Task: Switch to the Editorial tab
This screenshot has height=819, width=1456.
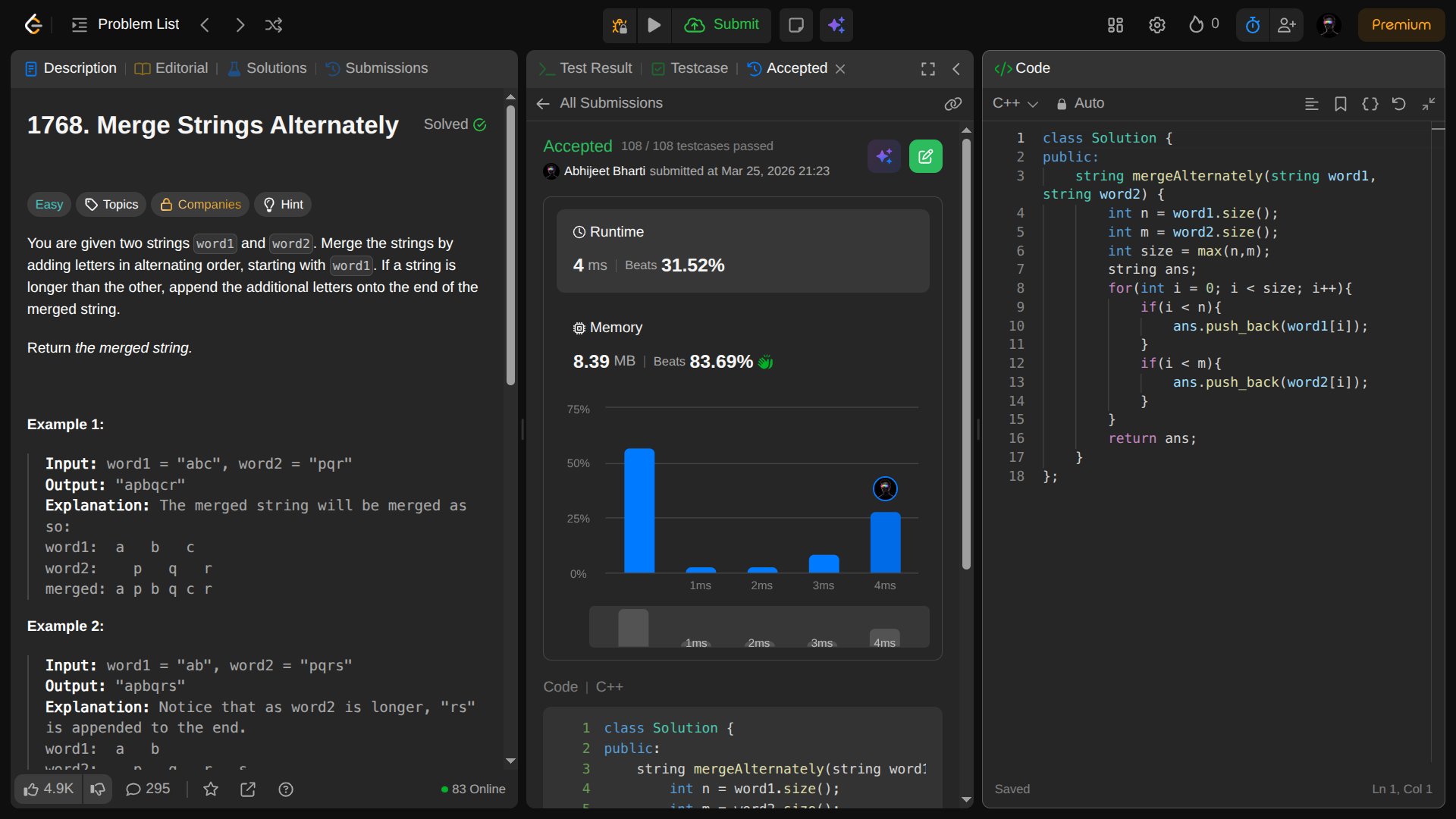Action: tap(171, 68)
